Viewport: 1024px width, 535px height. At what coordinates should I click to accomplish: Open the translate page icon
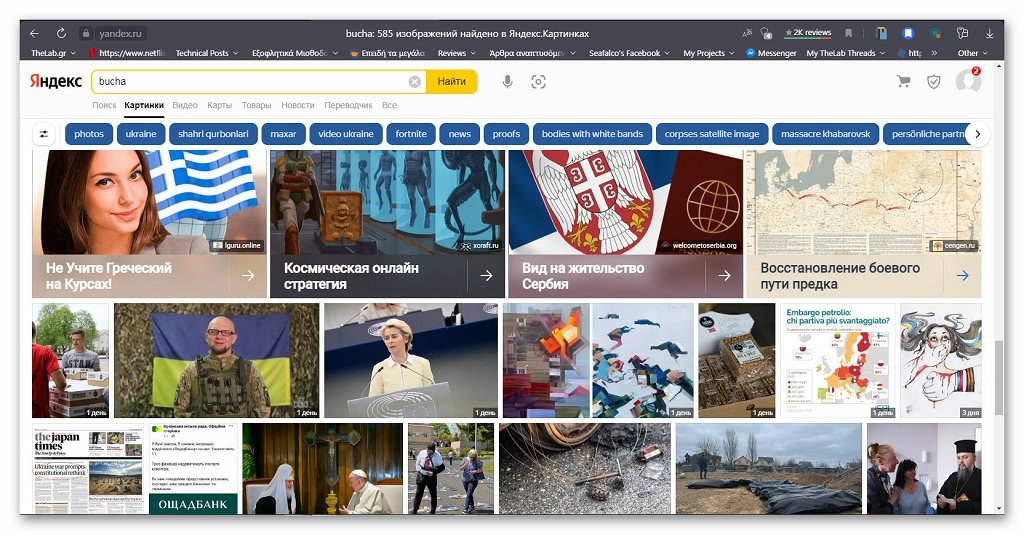click(x=747, y=33)
